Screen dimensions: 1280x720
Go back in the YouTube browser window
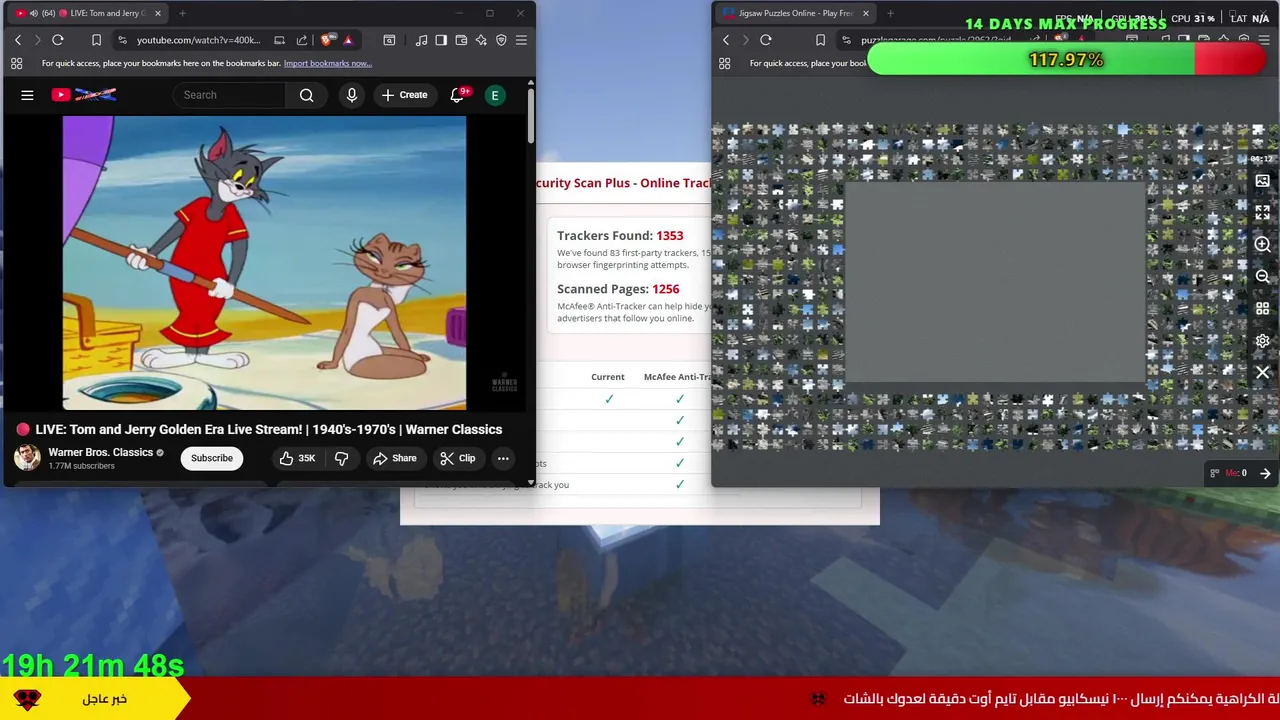coord(18,40)
